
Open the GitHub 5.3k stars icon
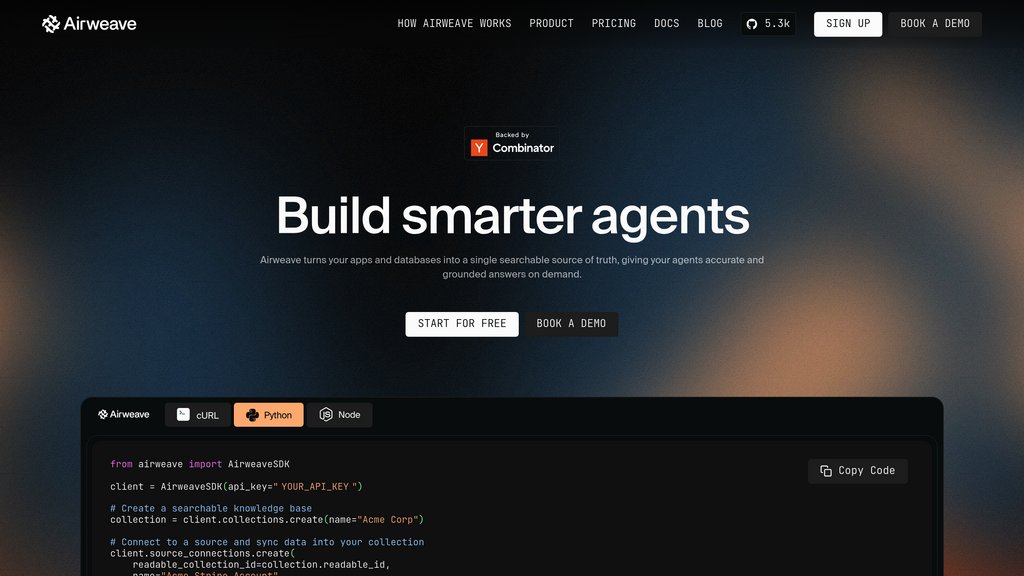point(752,24)
